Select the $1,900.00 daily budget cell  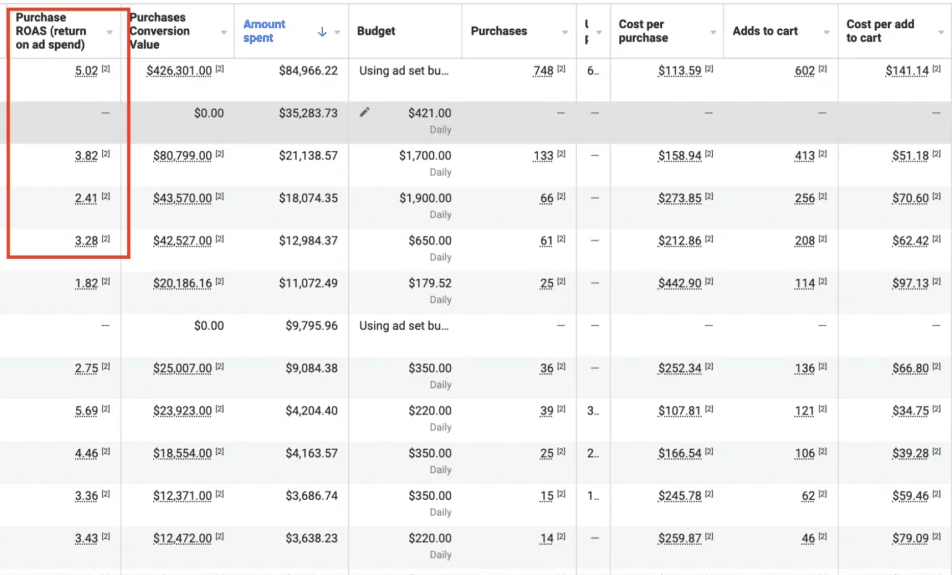[x=425, y=198]
